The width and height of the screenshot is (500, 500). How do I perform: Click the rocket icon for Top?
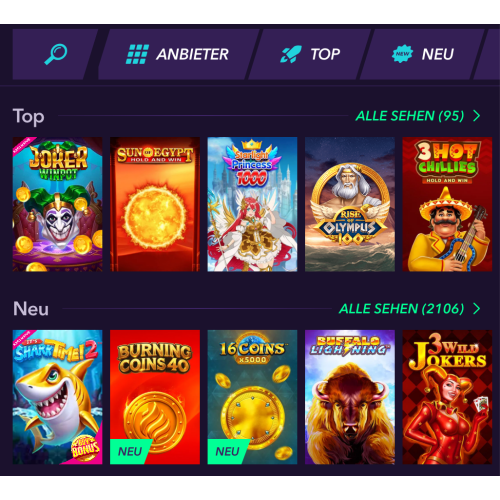pyautogui.click(x=291, y=54)
